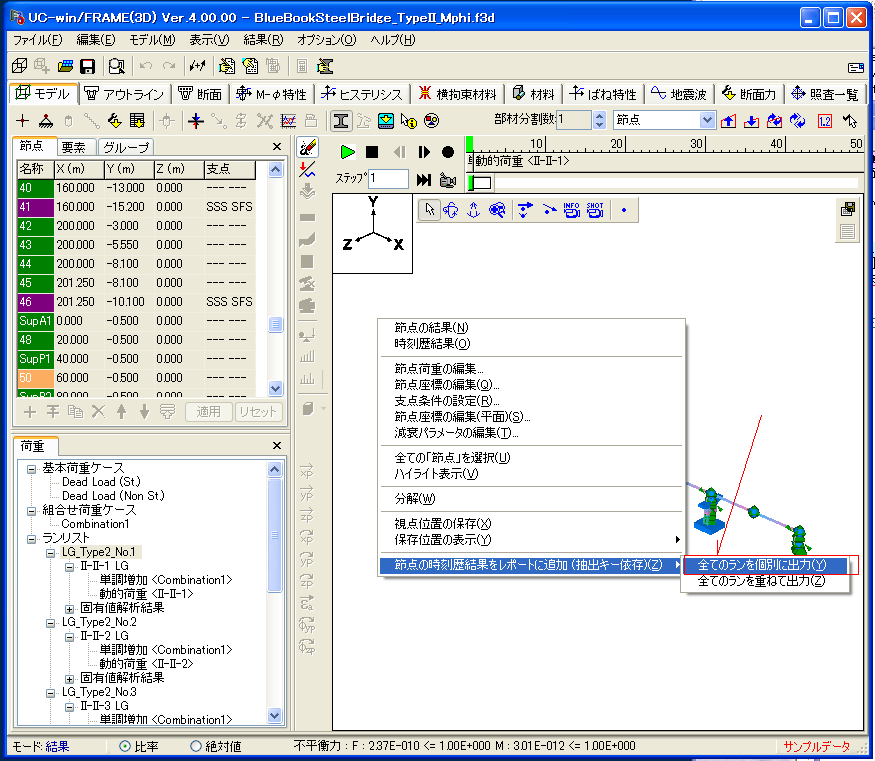Increase the 部材分割数 spinner value

tap(599, 116)
